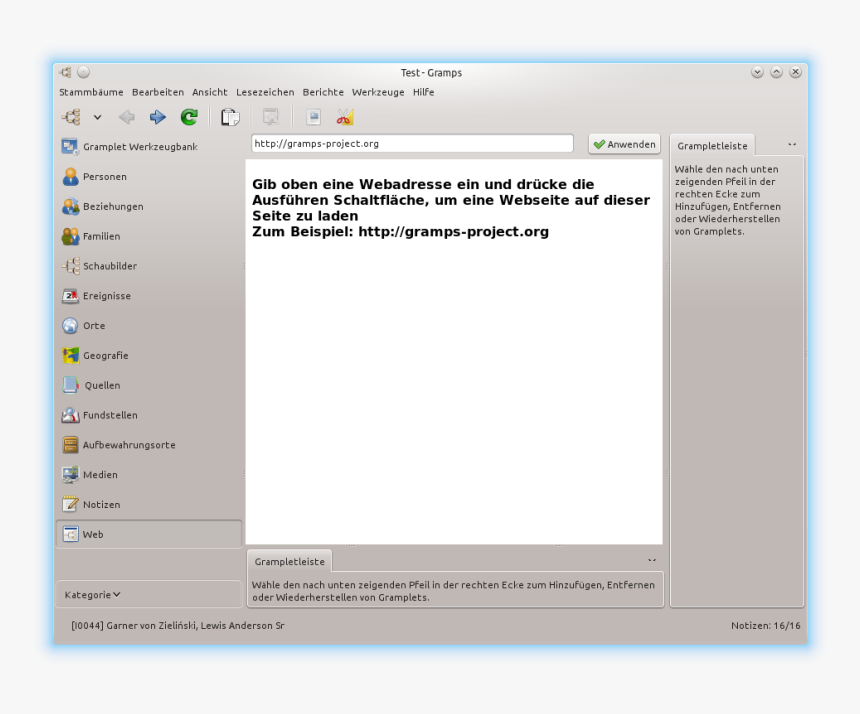Image resolution: width=860 pixels, height=714 pixels.
Task: Open the Familien sidebar icon
Action: pos(70,236)
